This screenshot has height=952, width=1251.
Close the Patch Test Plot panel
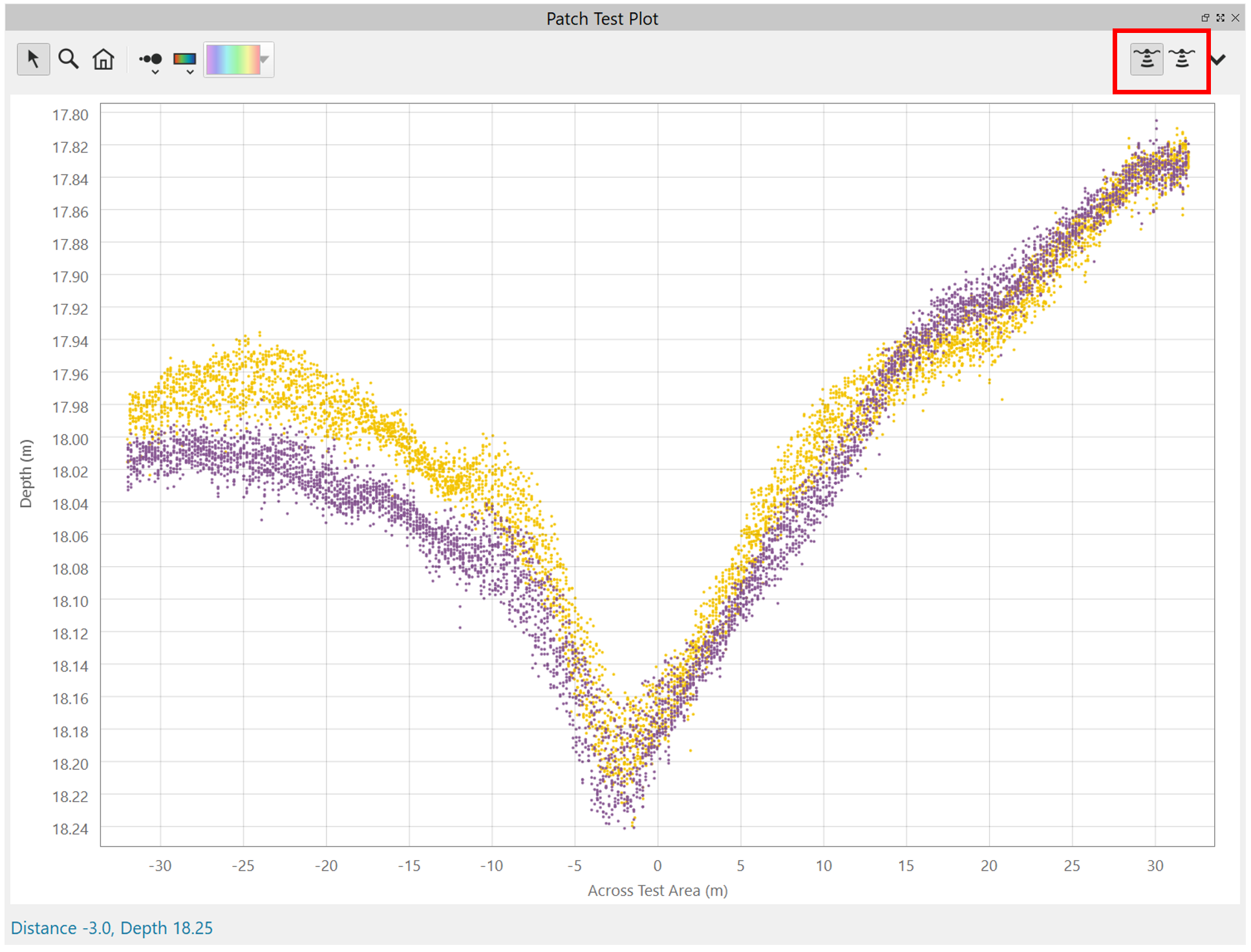point(1235,18)
